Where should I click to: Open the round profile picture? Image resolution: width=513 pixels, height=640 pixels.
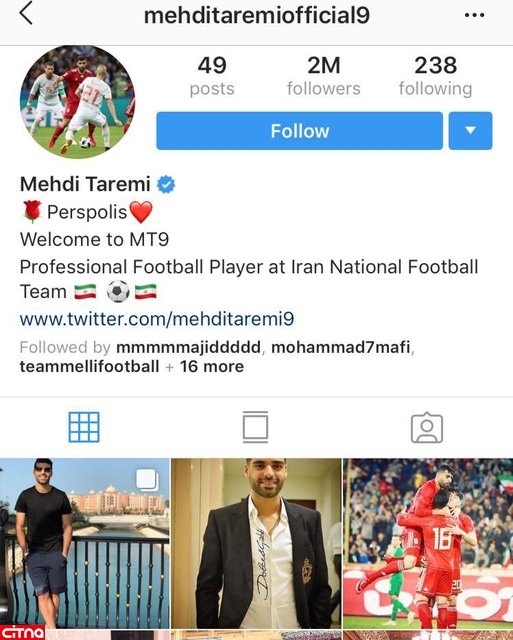tap(78, 102)
